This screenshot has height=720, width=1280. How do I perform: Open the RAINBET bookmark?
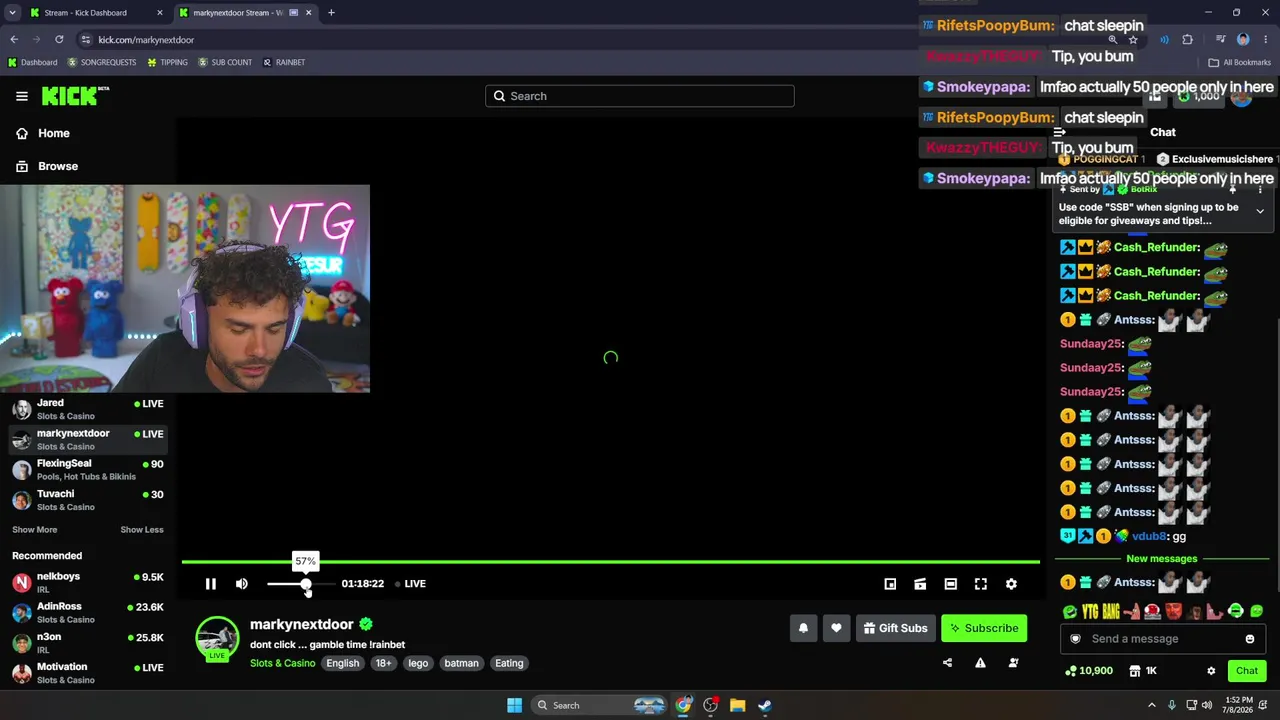(284, 62)
